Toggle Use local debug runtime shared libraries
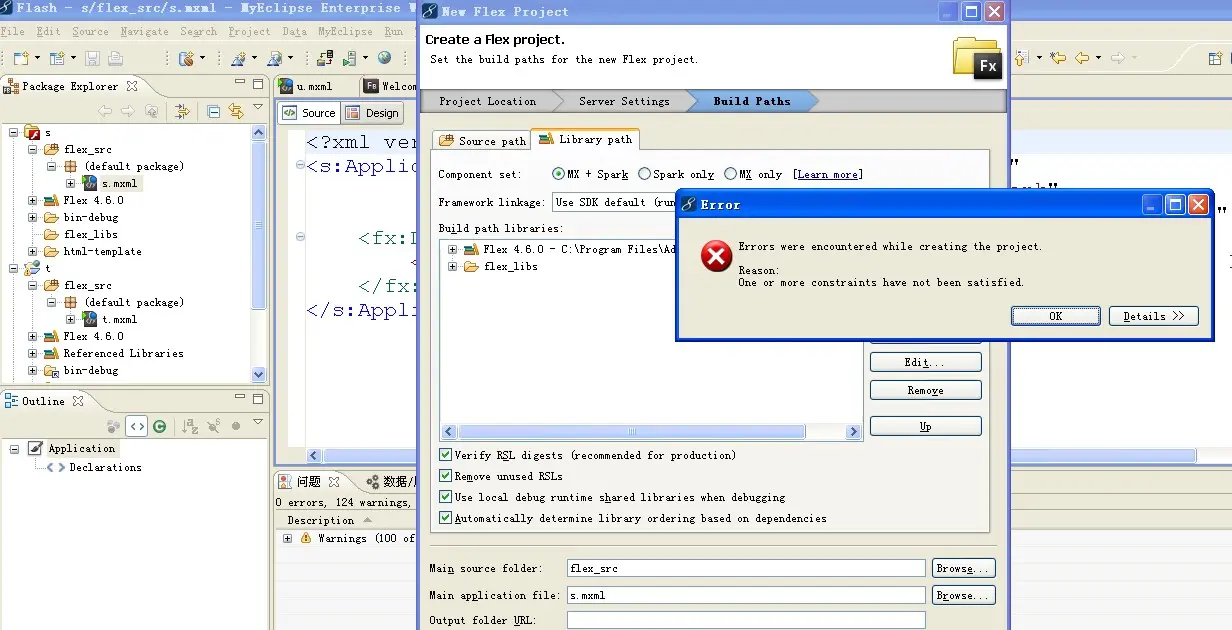Viewport: 1232px width, 630px height. (446, 497)
